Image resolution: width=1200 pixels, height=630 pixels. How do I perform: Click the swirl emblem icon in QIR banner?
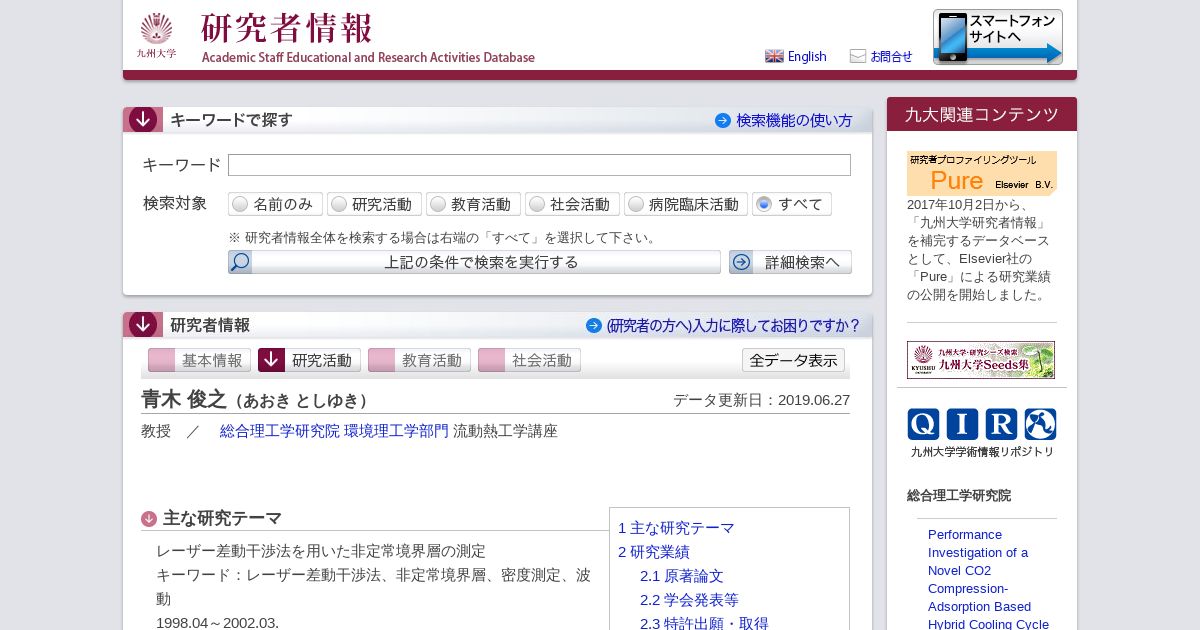(x=1040, y=424)
